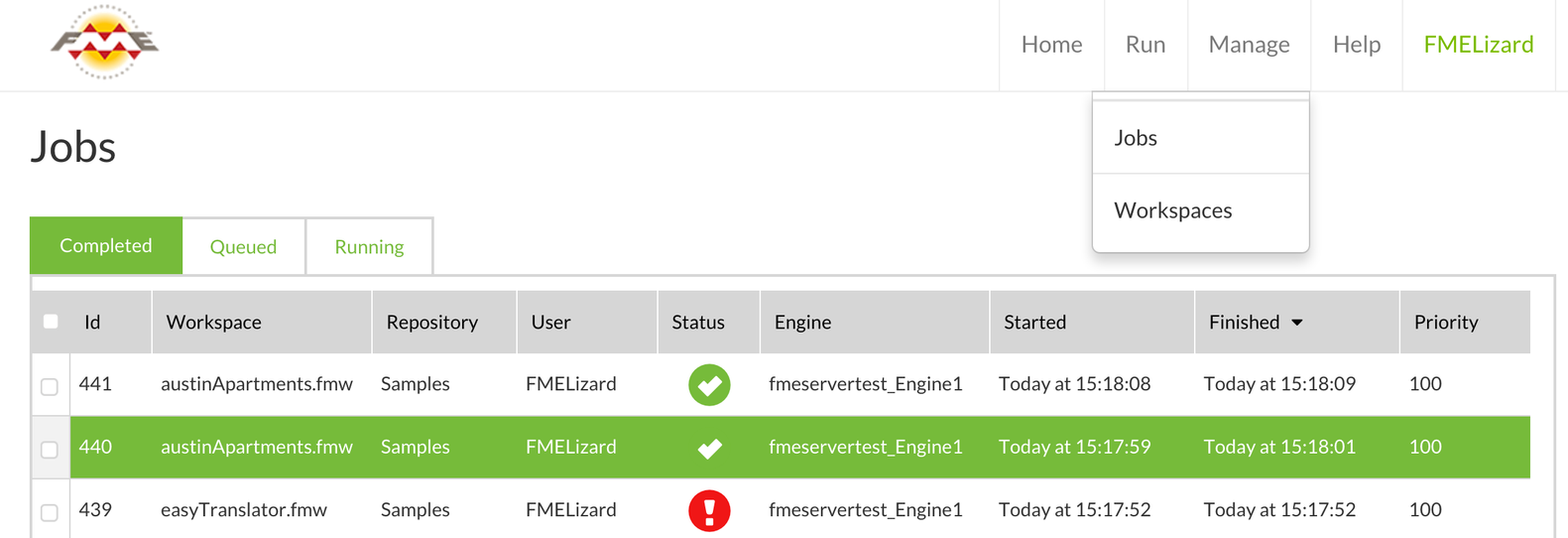Go to the Home page link
The width and height of the screenshot is (1568, 538).
click(1051, 45)
